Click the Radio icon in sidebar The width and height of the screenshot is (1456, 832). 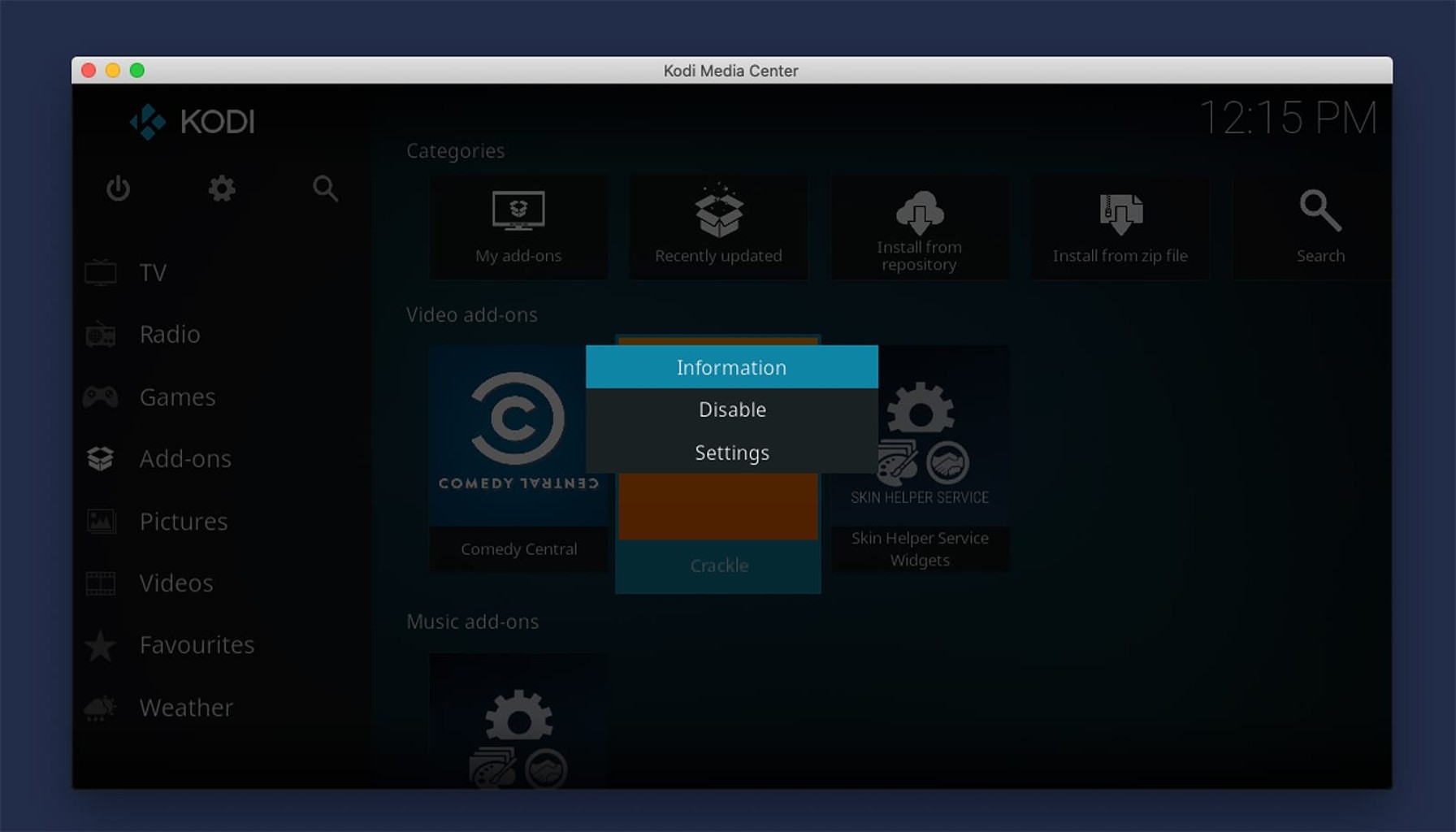tap(101, 335)
